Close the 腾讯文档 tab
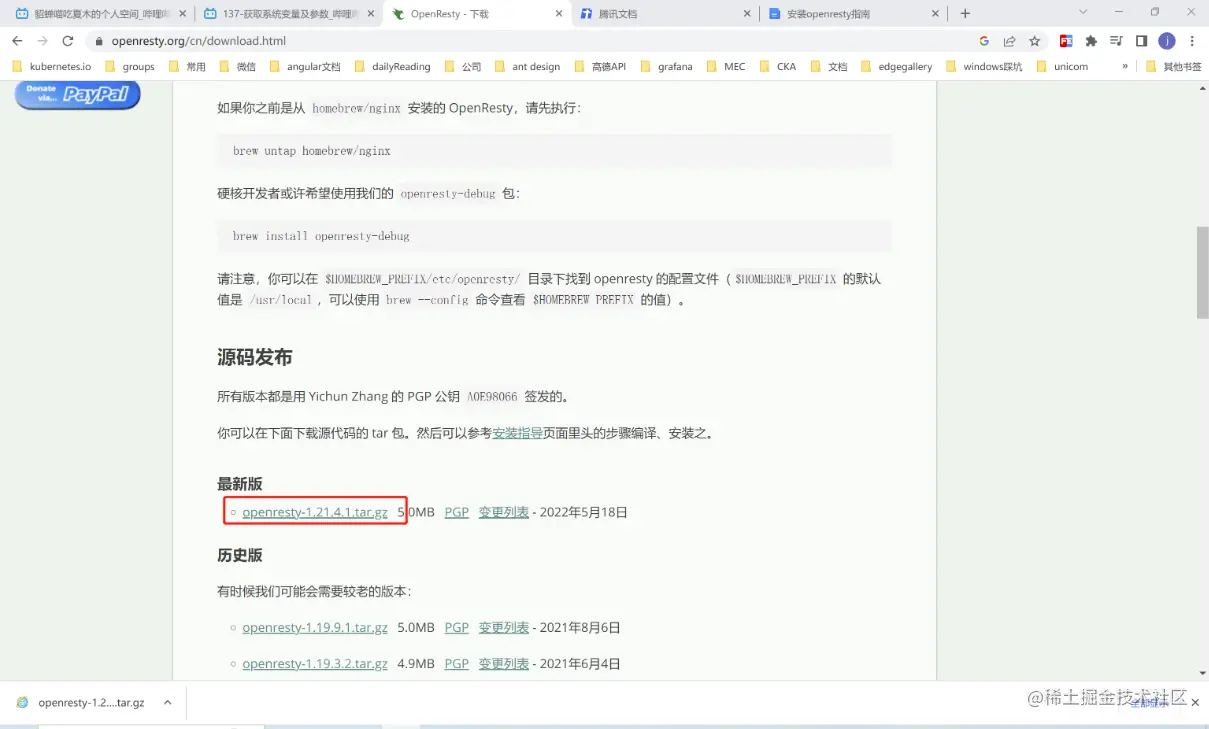The width and height of the screenshot is (1209, 729). pyautogui.click(x=747, y=14)
